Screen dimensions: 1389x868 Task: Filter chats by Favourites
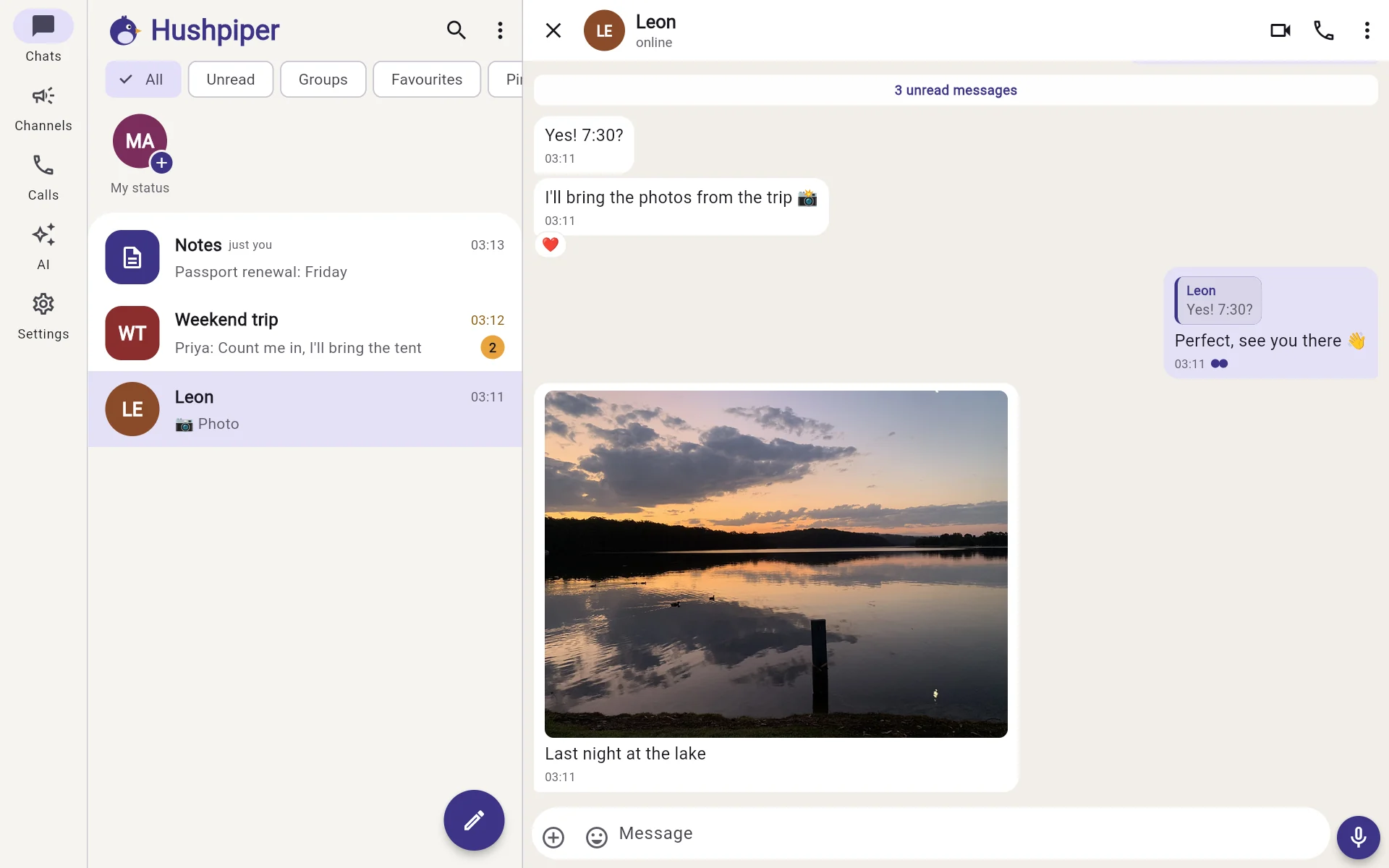(427, 80)
